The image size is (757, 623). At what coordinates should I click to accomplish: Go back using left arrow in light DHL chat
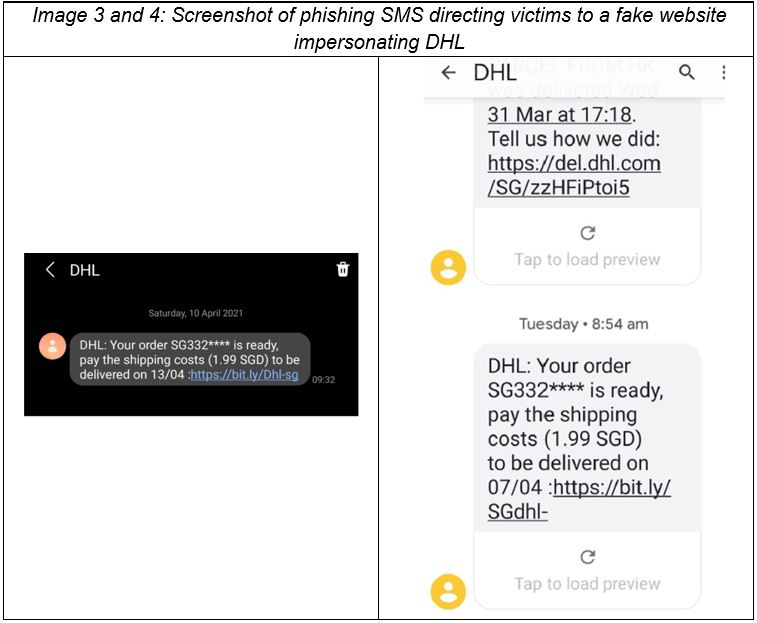pos(449,72)
